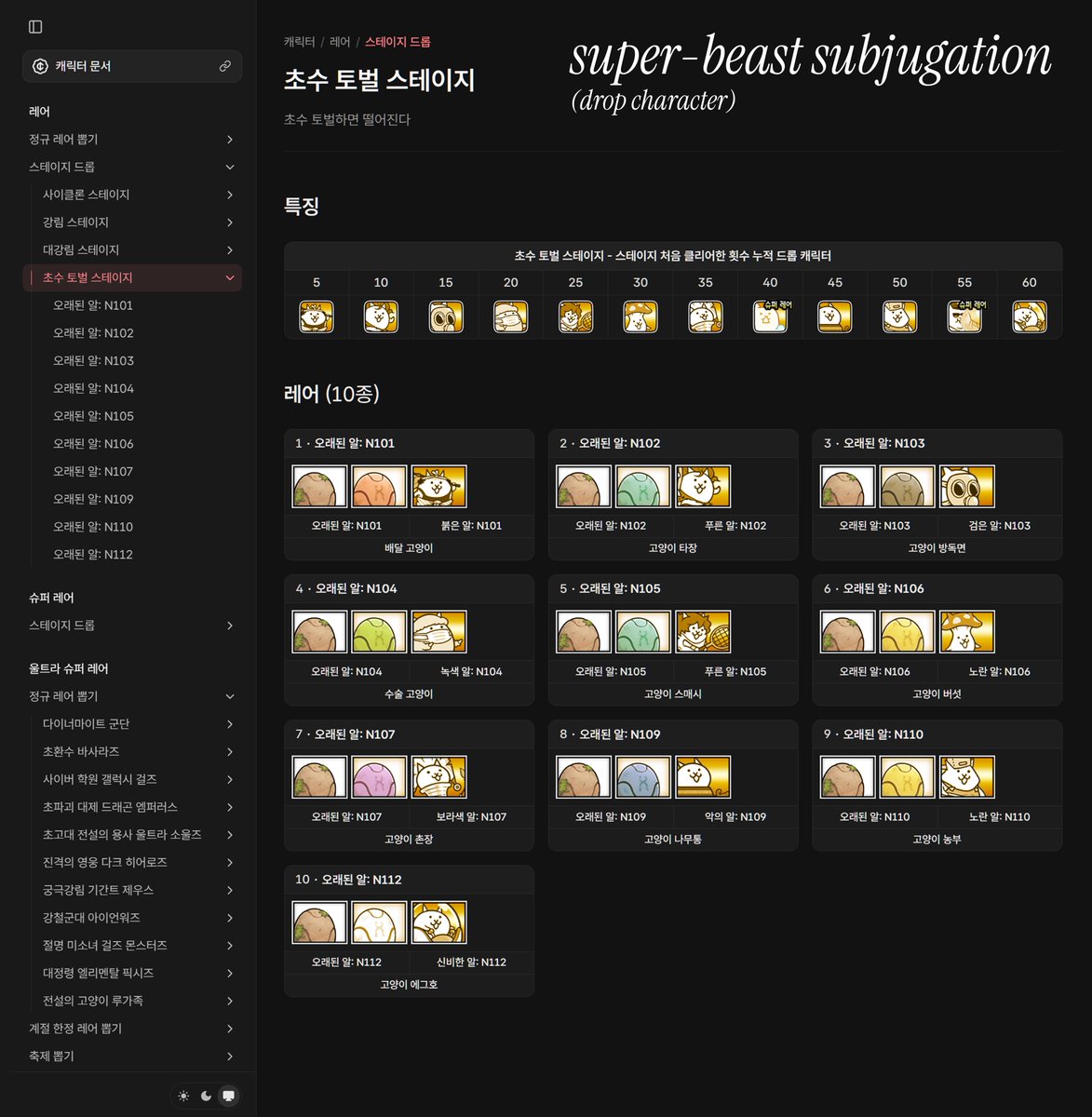The height and width of the screenshot is (1117, 1092).
Task: Open 오래된 알: N106 sidebar entry
Action: [93, 443]
